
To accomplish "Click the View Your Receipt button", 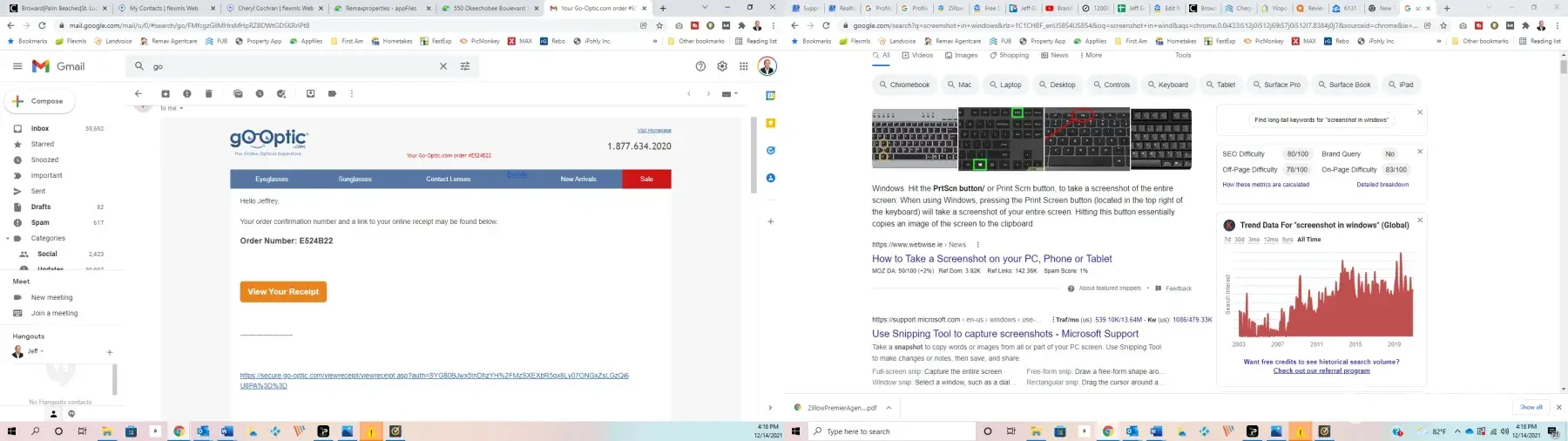I will (x=283, y=292).
